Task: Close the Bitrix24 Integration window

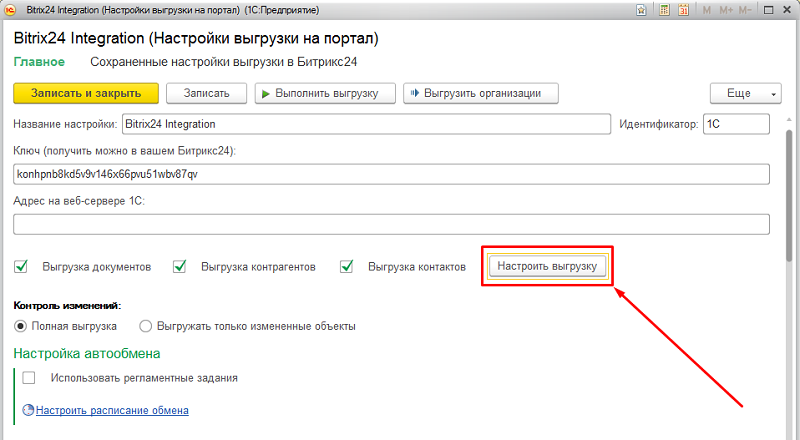Action: [x=787, y=10]
